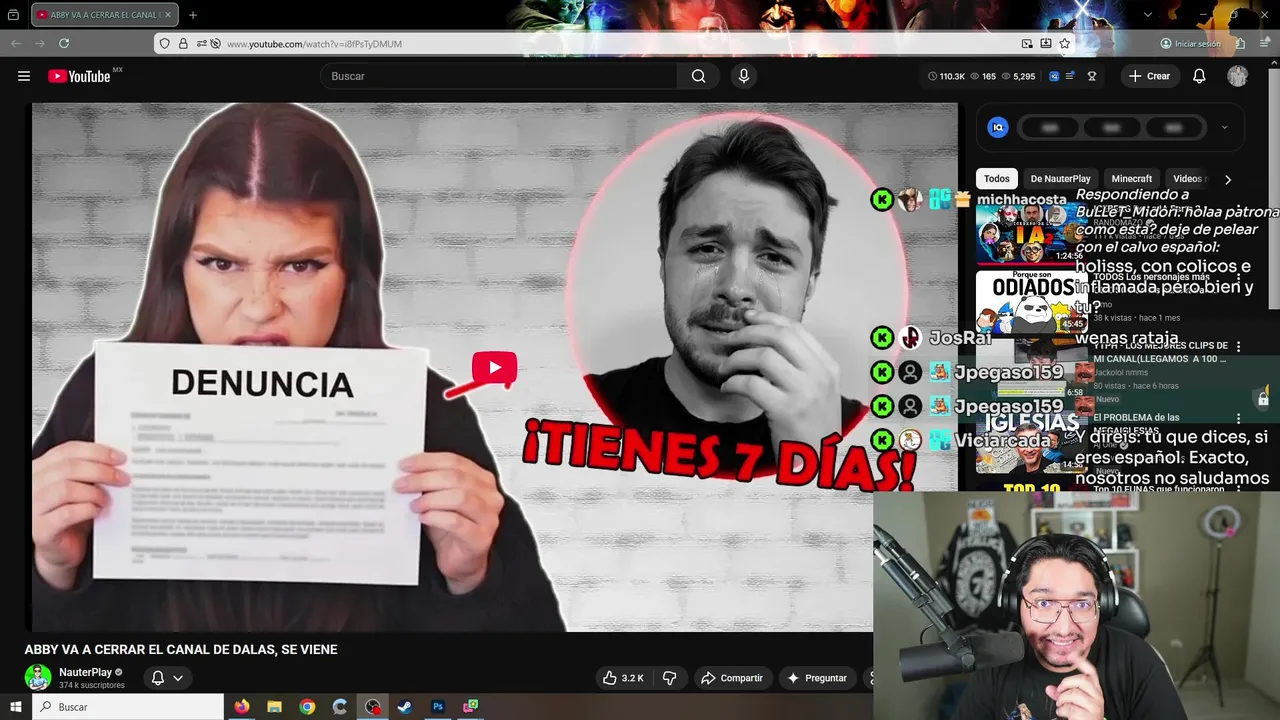Like the video with the 3.2 K thumbs up
The width and height of the screenshot is (1280, 720).
point(623,678)
